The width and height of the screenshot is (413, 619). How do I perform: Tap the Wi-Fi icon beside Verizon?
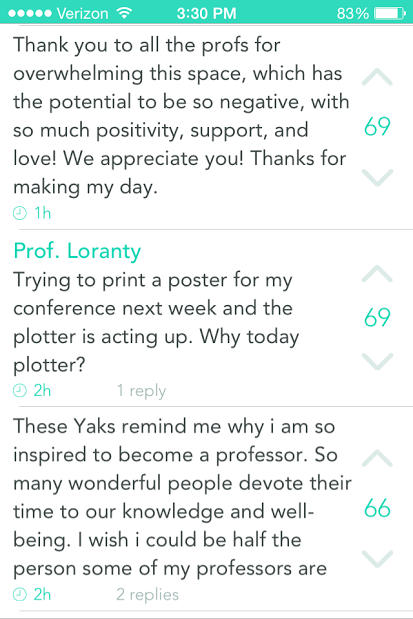124,13
